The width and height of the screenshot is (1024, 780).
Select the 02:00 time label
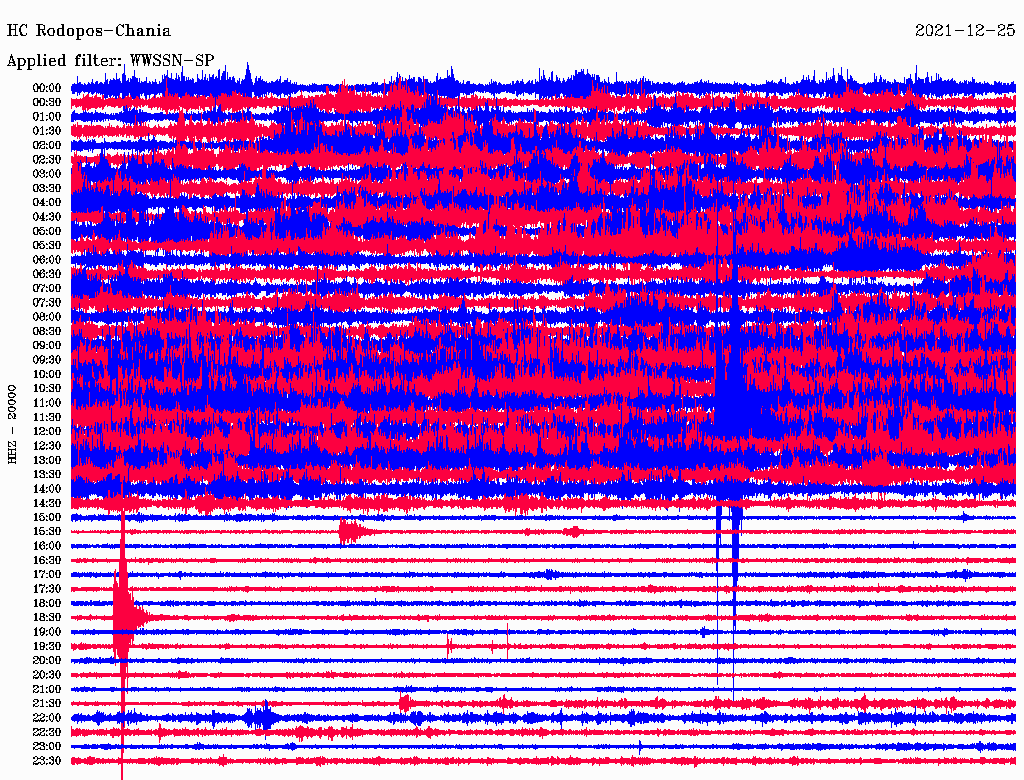point(47,145)
